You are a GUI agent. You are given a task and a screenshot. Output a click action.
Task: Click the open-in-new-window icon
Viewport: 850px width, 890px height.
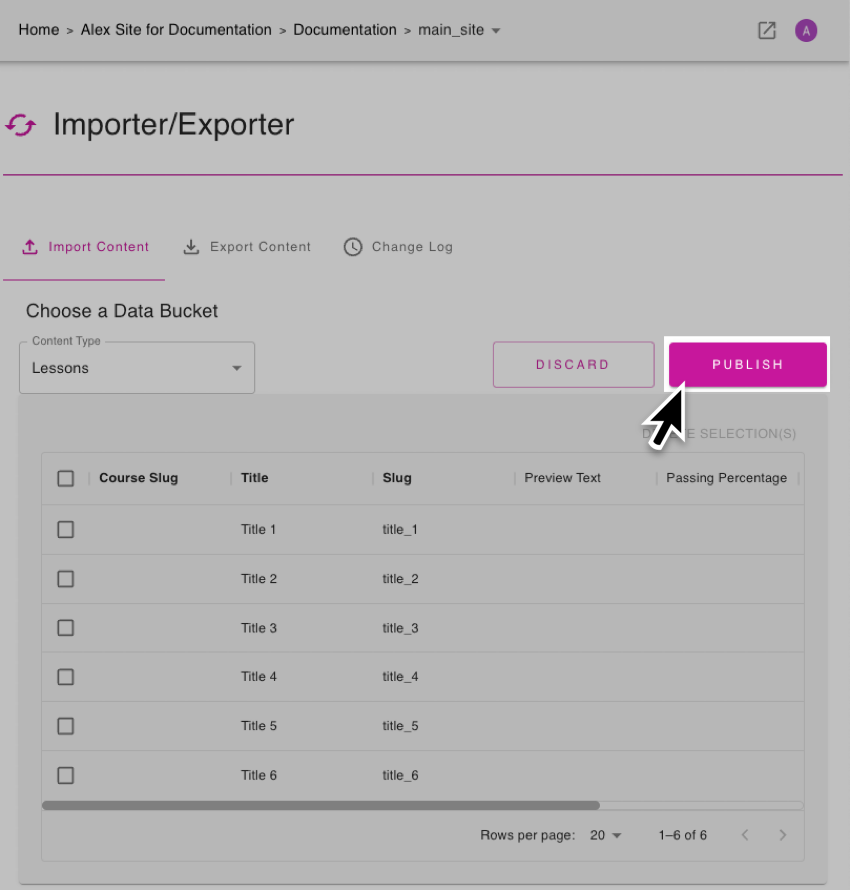click(767, 30)
